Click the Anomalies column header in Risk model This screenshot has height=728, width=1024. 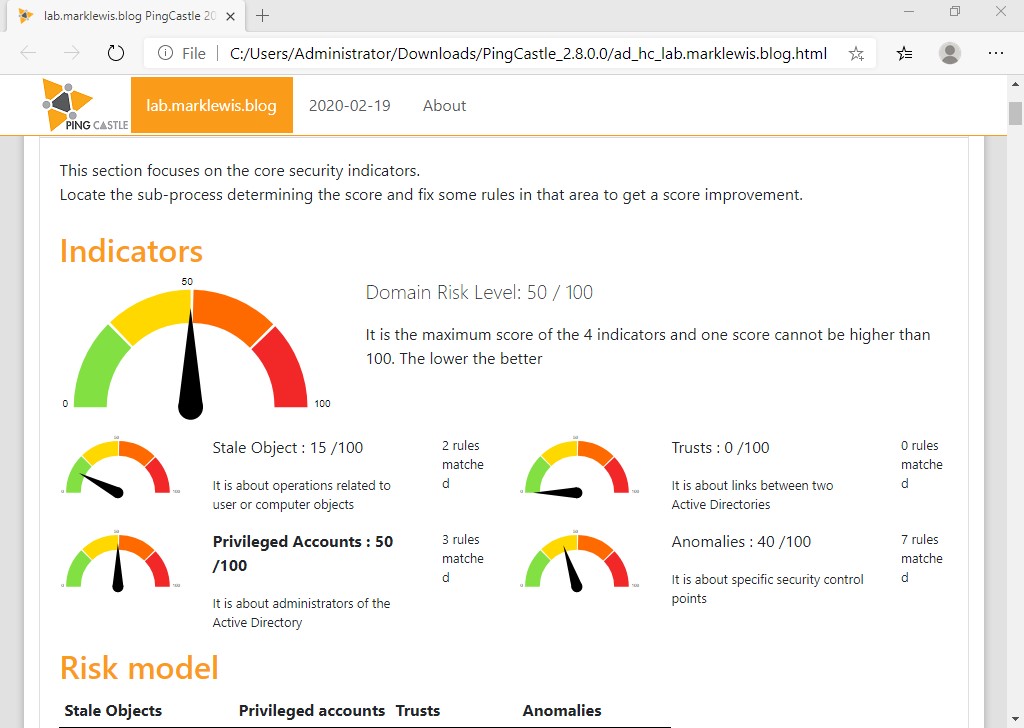coord(562,710)
